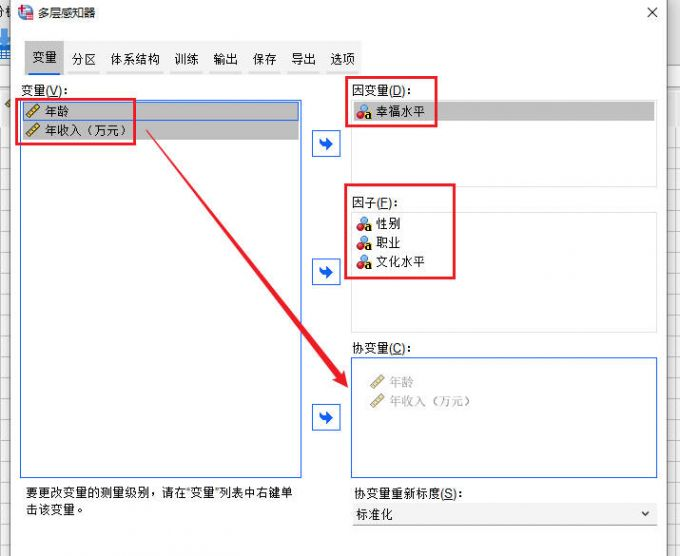Click the nominal icon next to 性别
The height and width of the screenshot is (556, 680).
(x=364, y=224)
